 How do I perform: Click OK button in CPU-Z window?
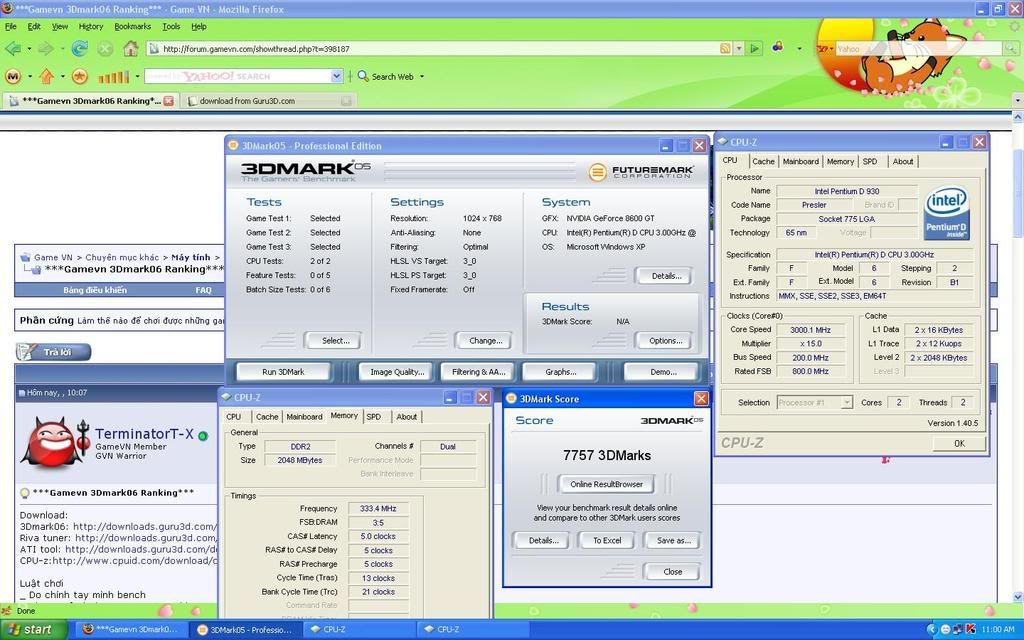pos(959,443)
